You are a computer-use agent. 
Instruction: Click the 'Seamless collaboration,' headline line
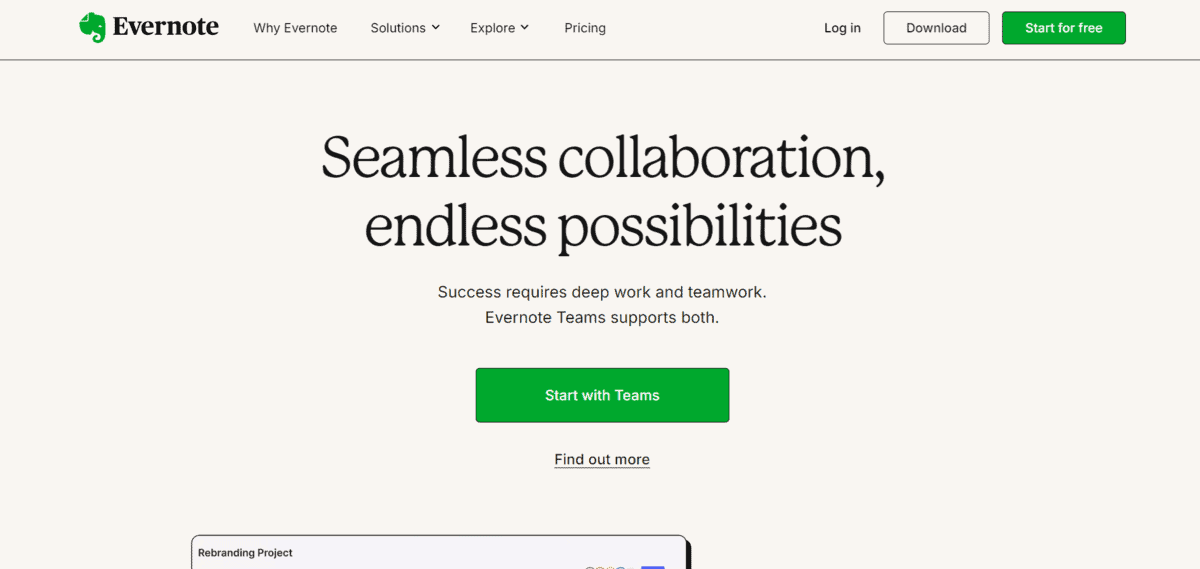602,158
